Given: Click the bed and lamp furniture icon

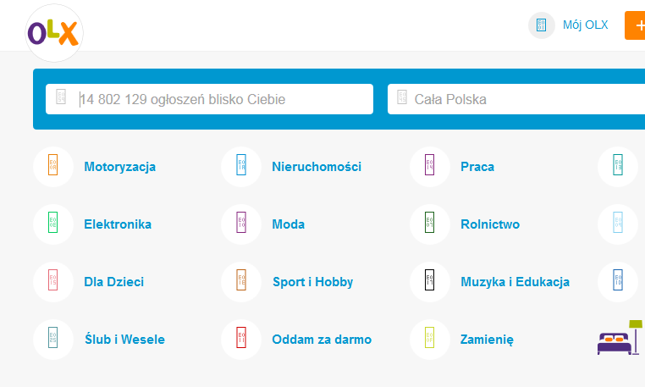Looking at the screenshot, I should [619, 338].
